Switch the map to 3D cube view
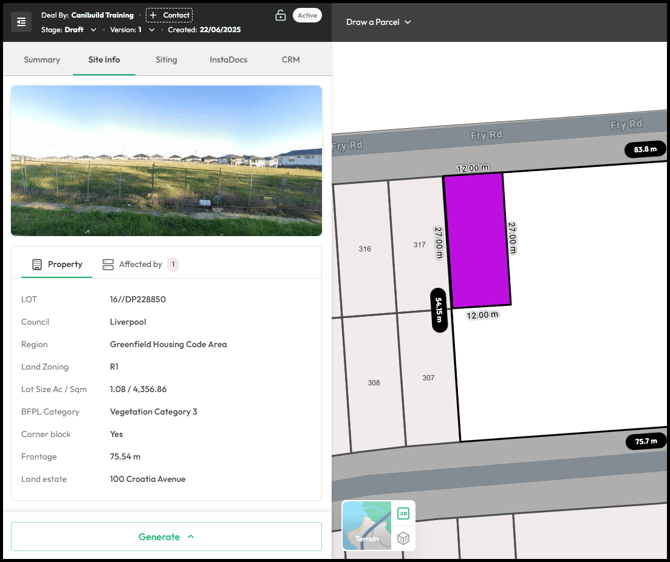The height and width of the screenshot is (562, 670). 403,538
